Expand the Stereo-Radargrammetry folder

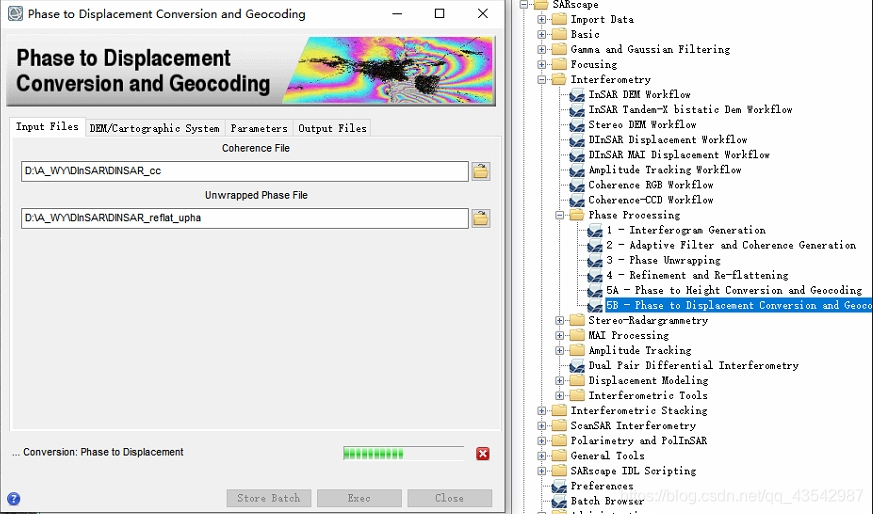coord(559,320)
